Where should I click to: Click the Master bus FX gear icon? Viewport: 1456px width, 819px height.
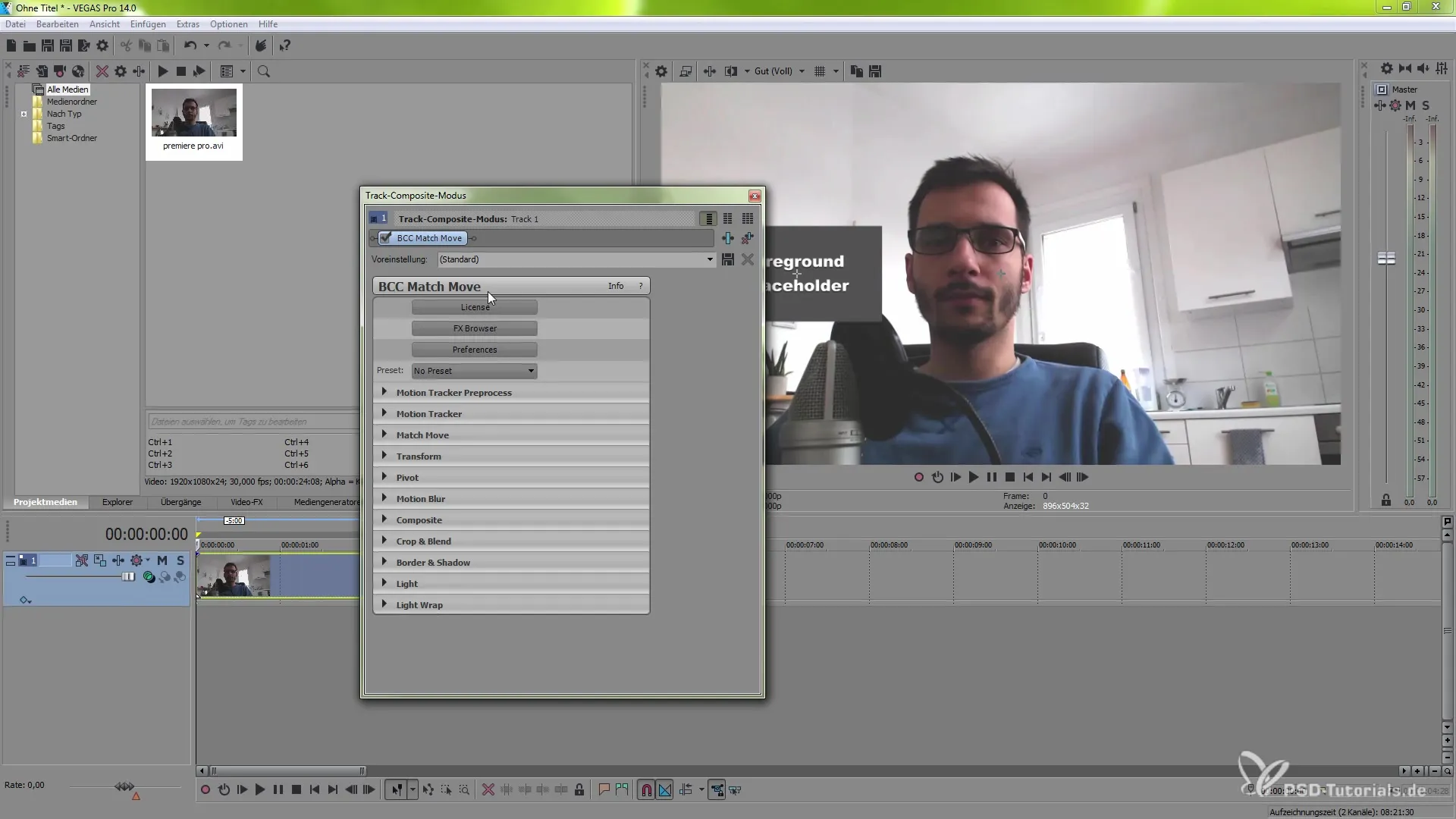point(1395,105)
